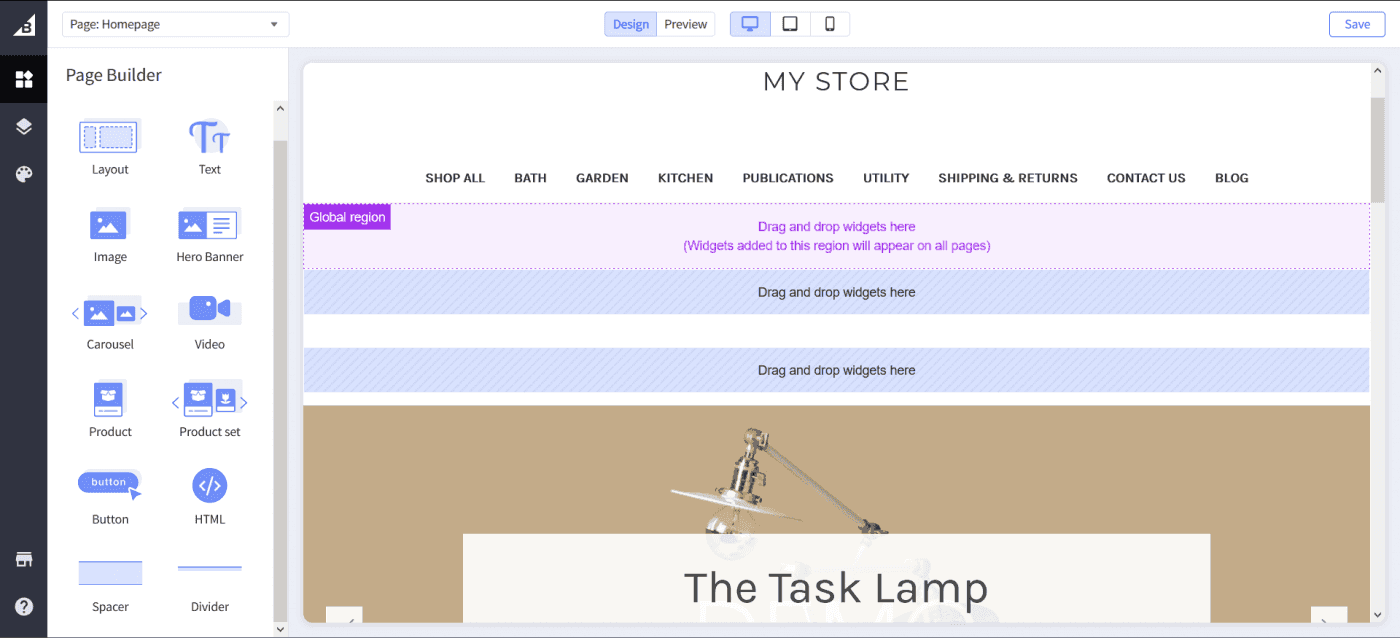1400x638 pixels.
Task: Click the store preview vertical scrollbar
Action: [x=1377, y=150]
